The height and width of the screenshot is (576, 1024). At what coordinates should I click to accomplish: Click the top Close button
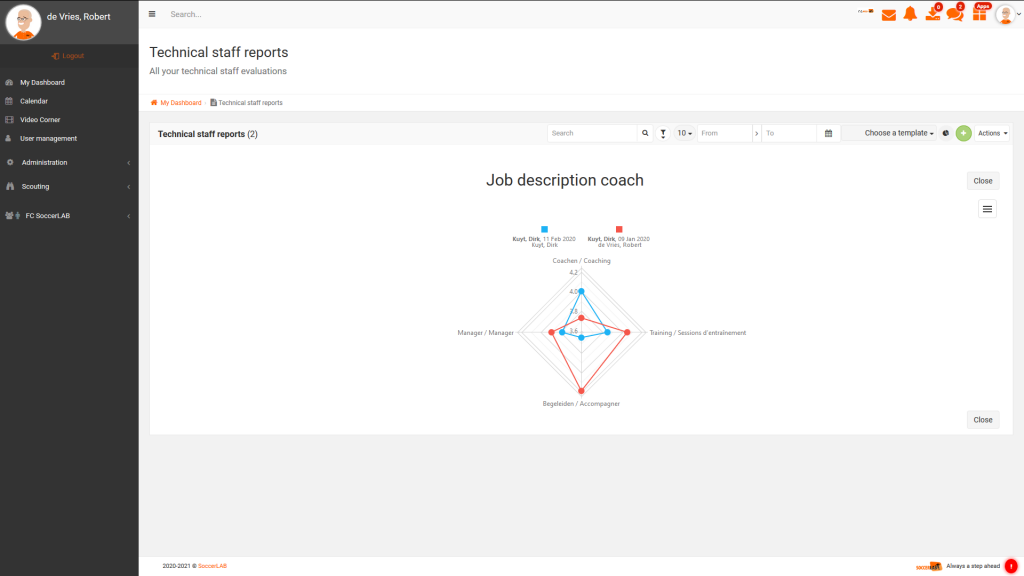click(x=982, y=181)
